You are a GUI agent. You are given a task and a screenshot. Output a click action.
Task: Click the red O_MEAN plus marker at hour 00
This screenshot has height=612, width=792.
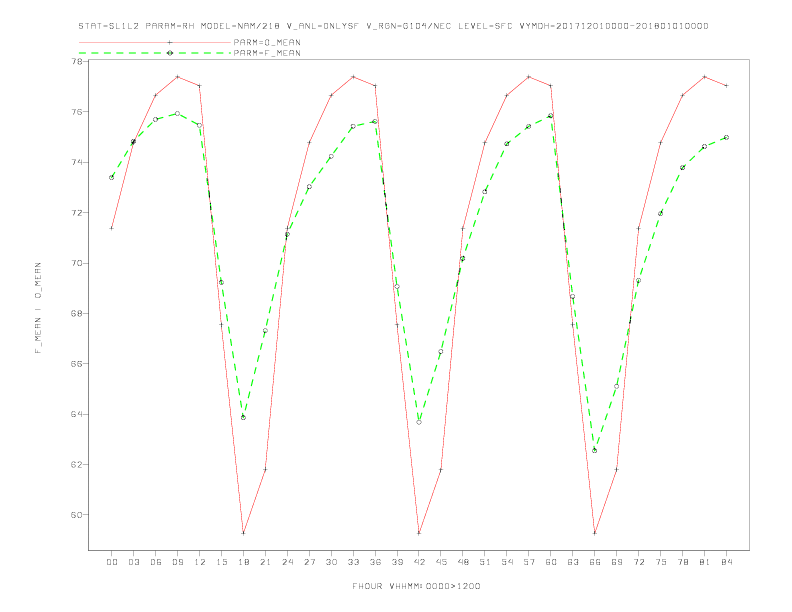112,228
